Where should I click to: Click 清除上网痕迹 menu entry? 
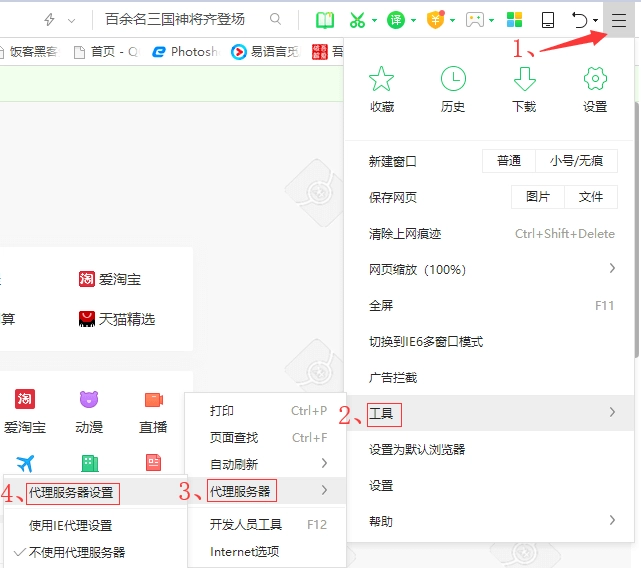405,233
